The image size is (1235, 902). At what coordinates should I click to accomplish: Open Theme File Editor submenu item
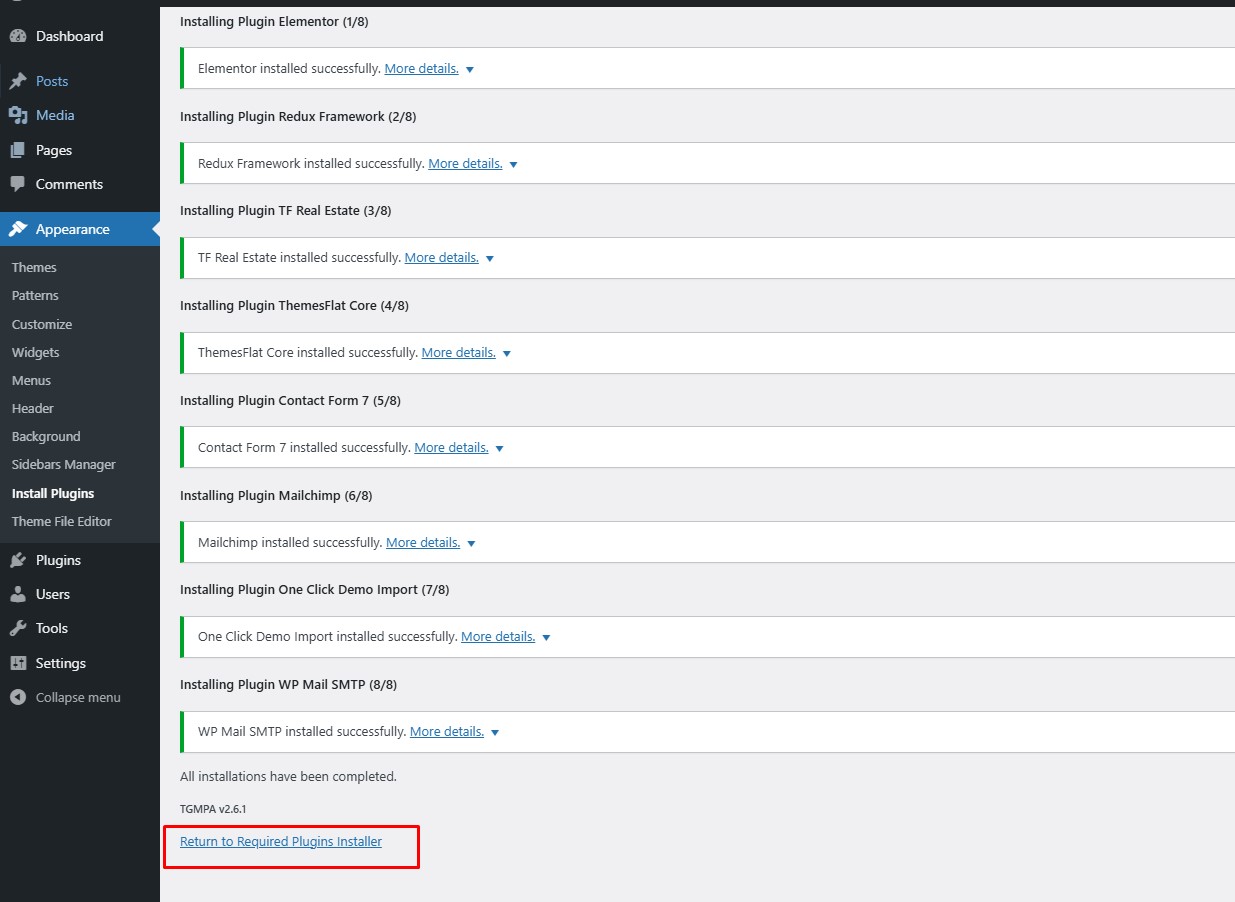click(x=62, y=521)
